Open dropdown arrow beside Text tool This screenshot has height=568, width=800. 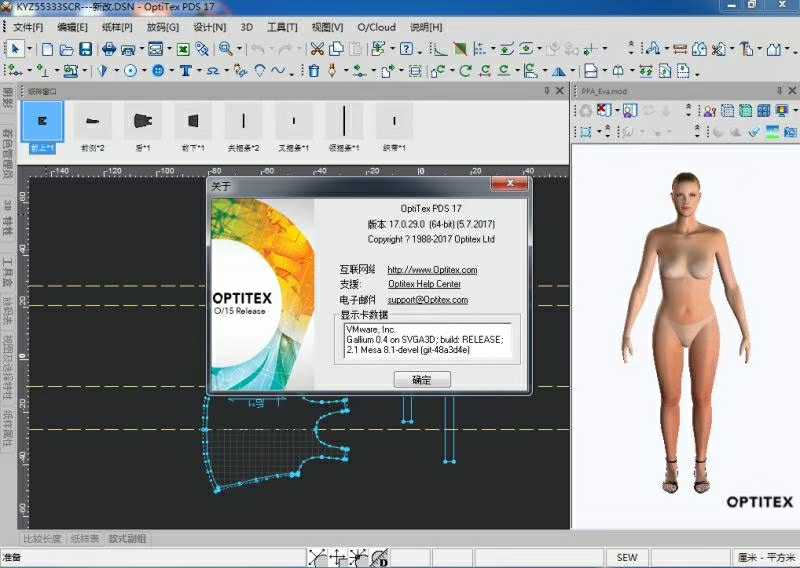199,71
